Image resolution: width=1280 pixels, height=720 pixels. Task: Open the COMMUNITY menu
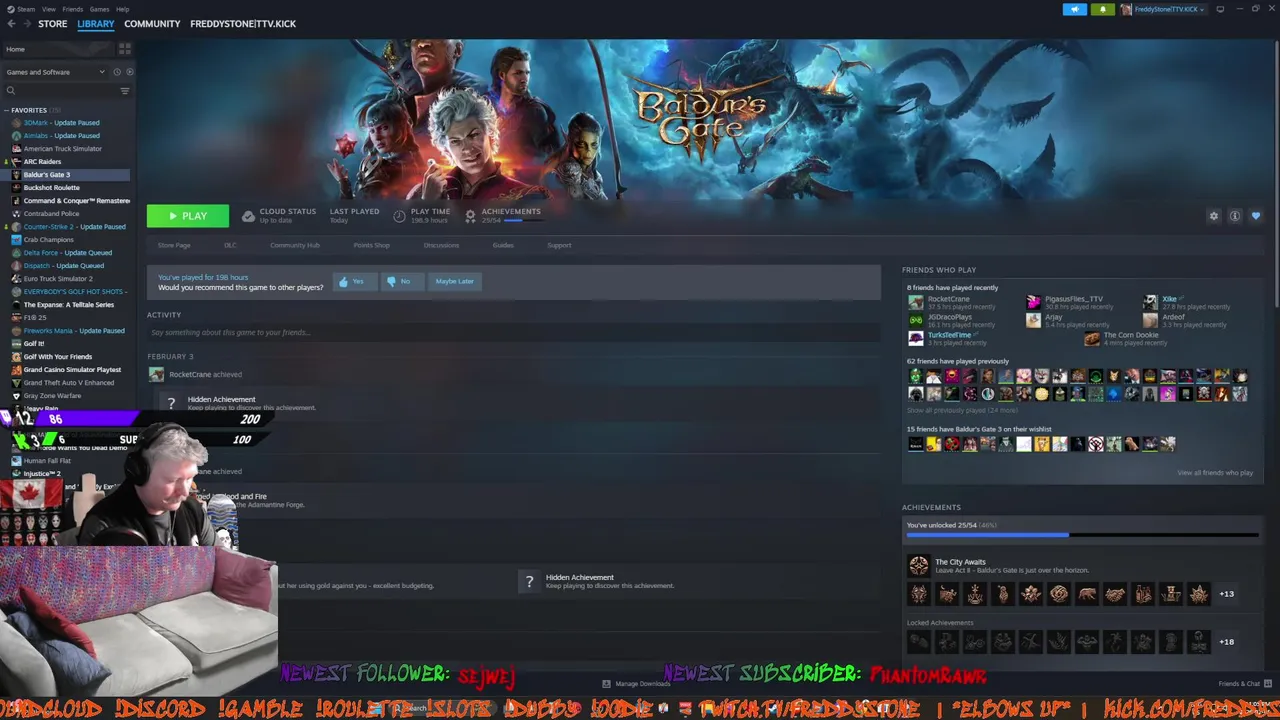pyautogui.click(x=152, y=24)
